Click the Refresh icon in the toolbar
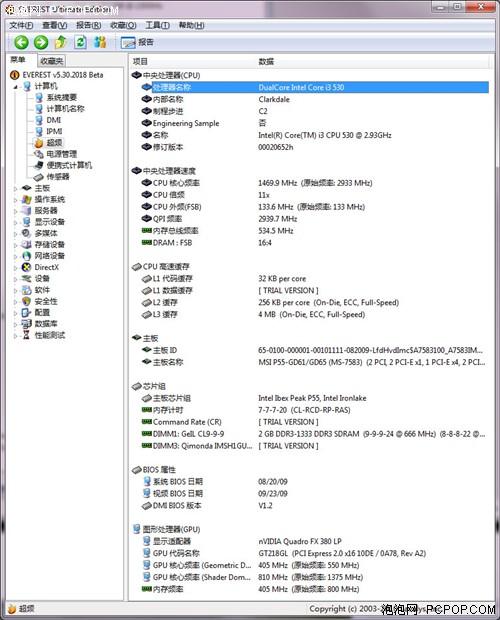The height and width of the screenshot is (620, 500). point(80,42)
